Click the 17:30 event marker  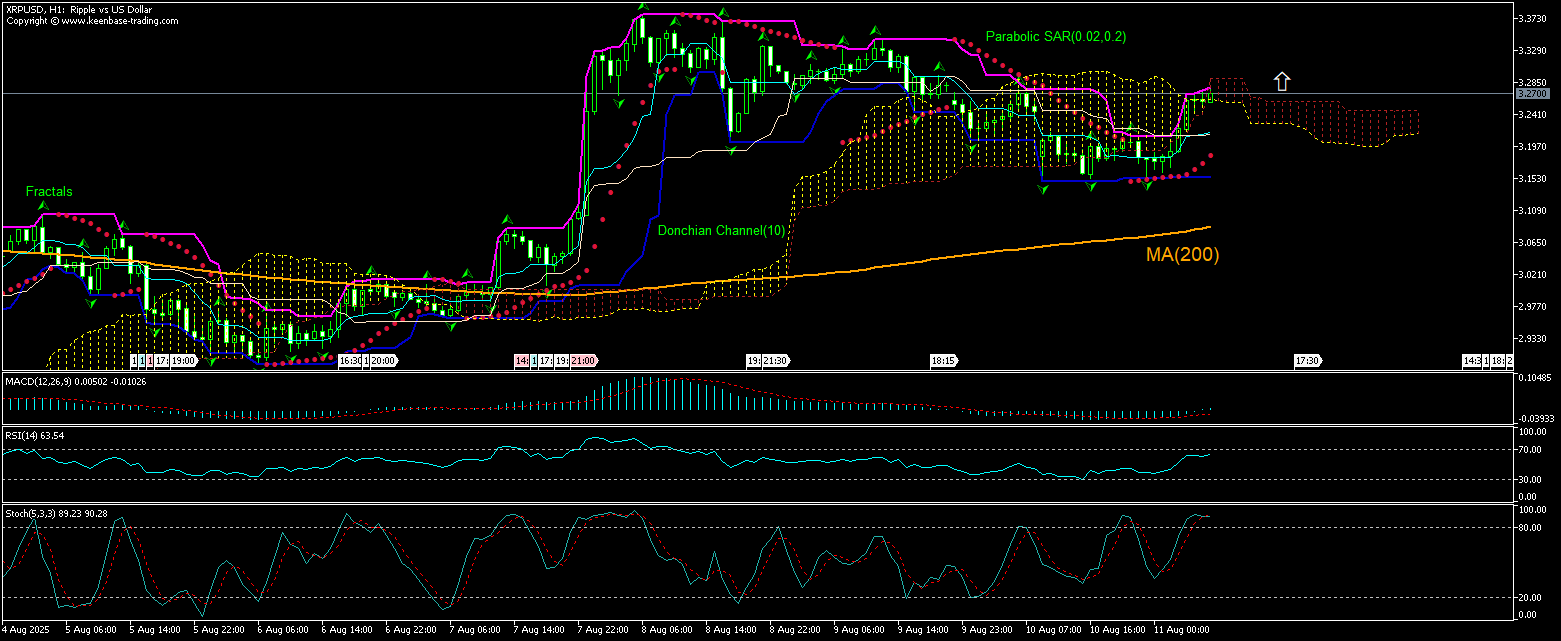(x=1307, y=360)
